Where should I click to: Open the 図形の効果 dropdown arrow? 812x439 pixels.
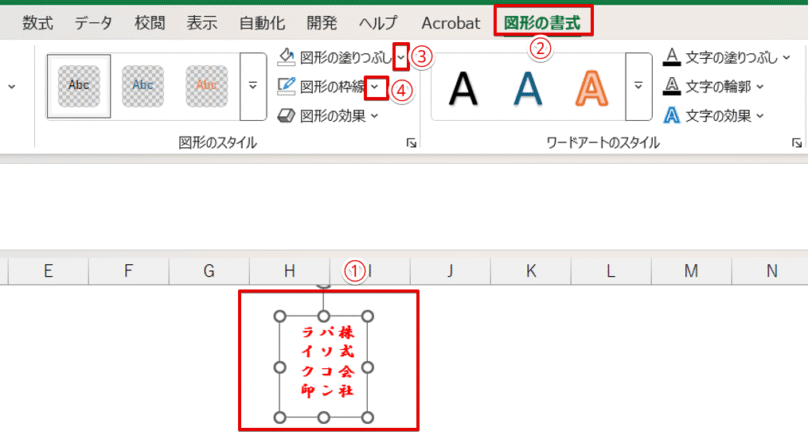pos(375,116)
